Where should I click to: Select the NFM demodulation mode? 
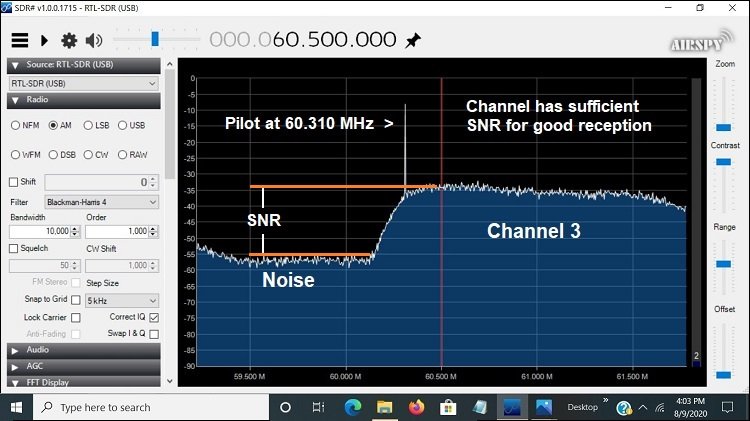16,125
